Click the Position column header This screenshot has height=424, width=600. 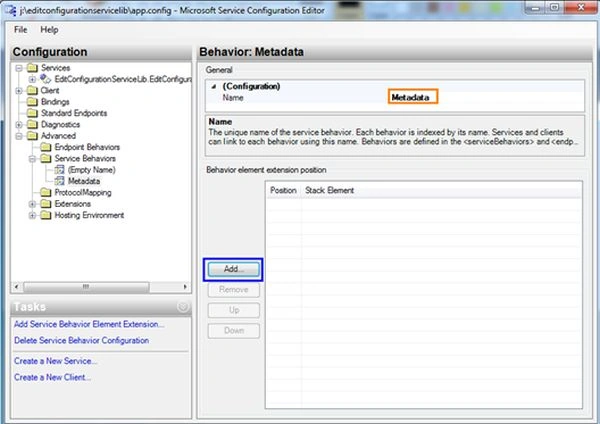[284, 190]
